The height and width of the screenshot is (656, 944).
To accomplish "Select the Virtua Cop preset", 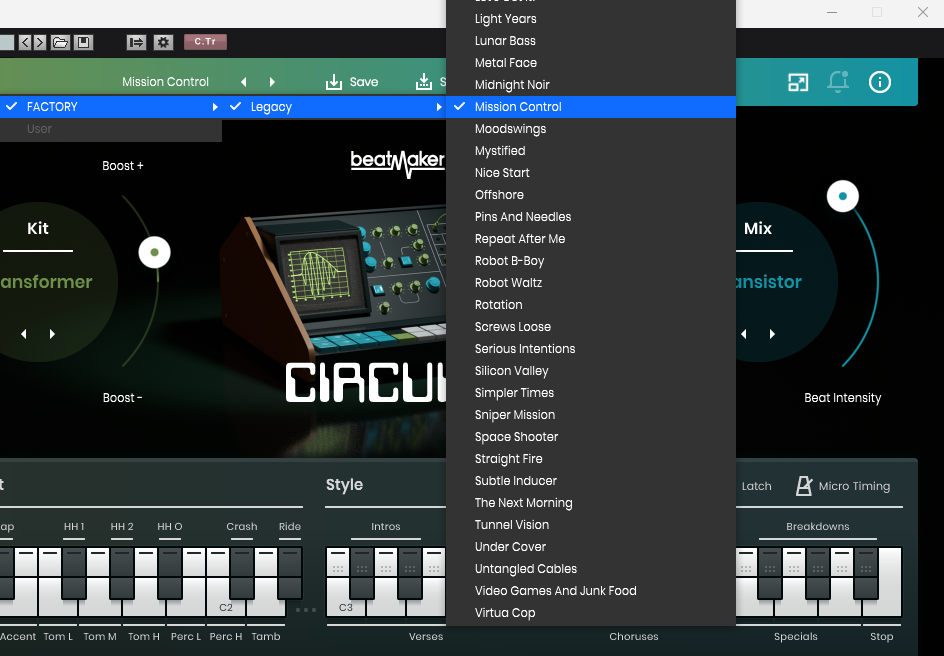I will pos(591,613).
